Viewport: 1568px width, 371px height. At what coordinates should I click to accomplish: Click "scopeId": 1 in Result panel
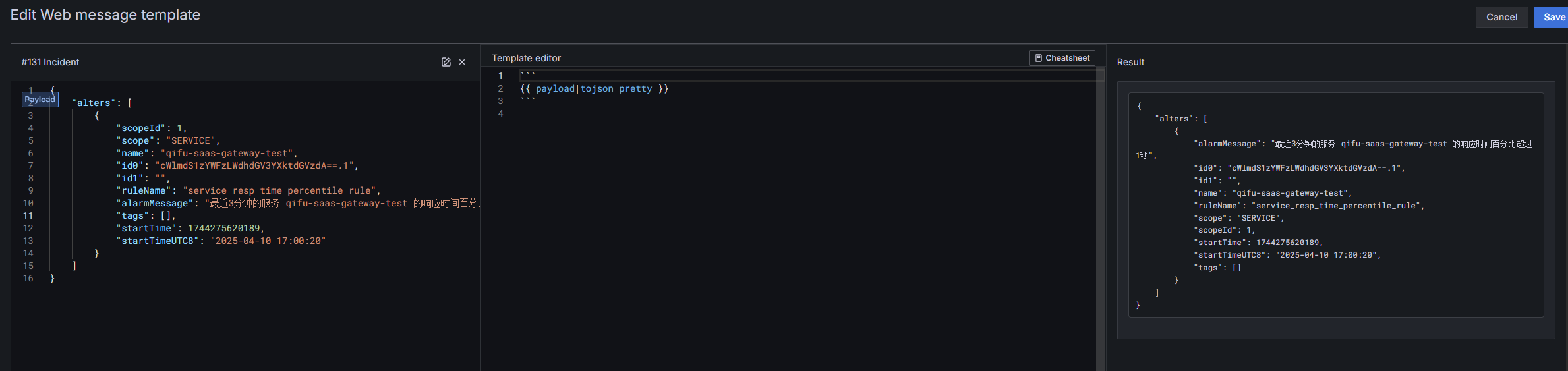[1224, 230]
